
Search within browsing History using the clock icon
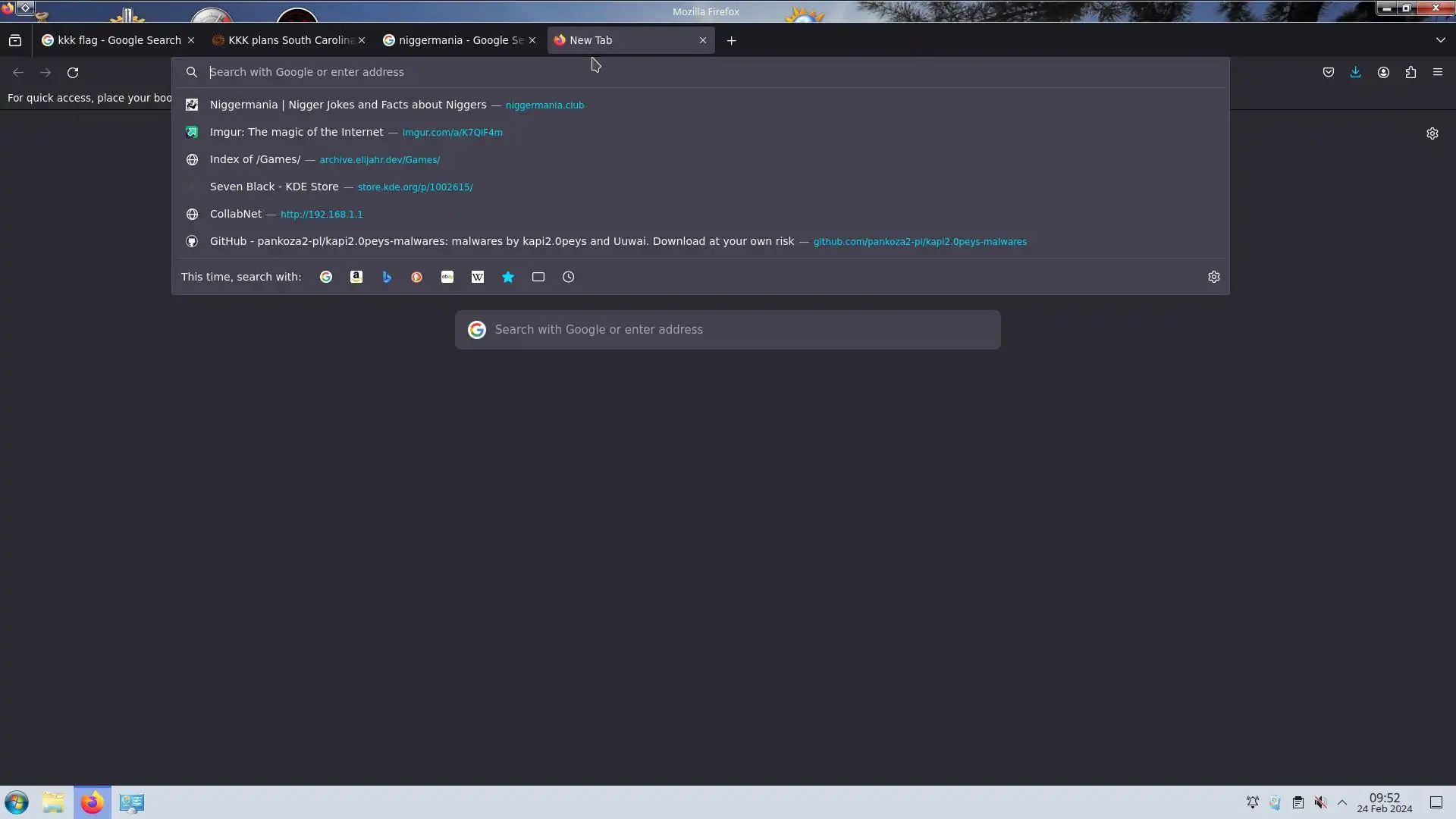569,278
